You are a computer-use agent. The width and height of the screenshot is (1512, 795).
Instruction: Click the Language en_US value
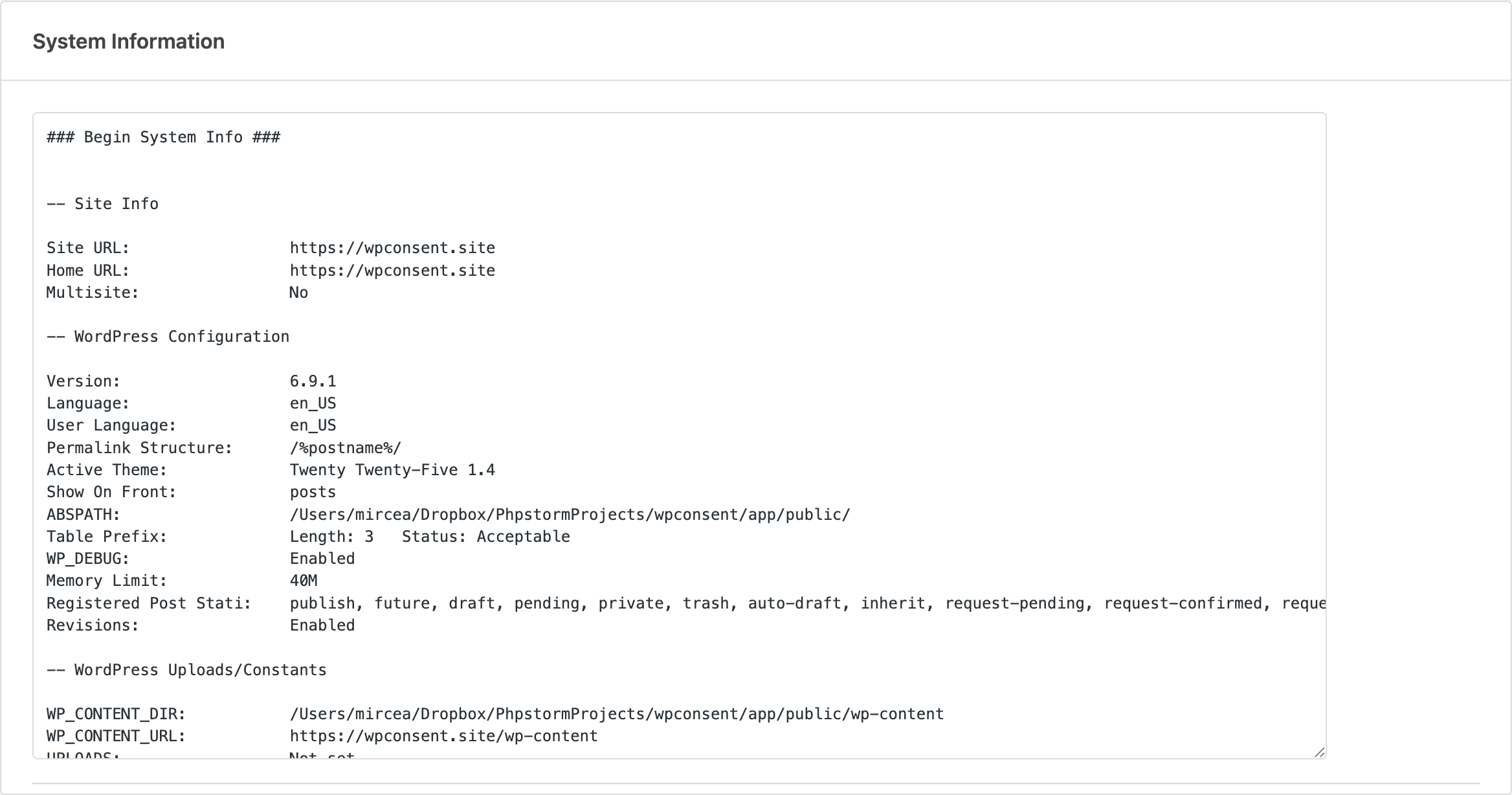pyautogui.click(x=313, y=403)
